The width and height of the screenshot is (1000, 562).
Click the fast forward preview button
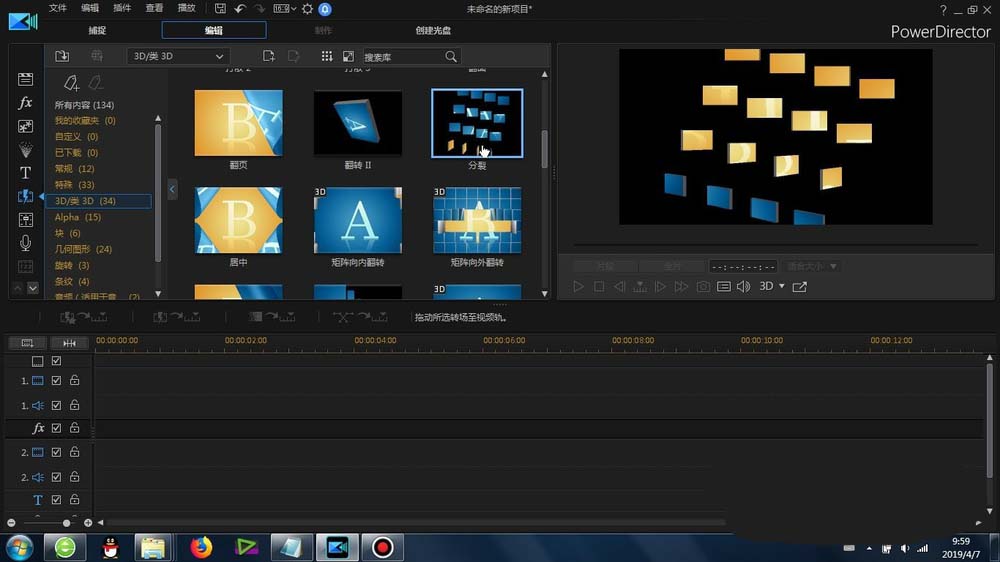coord(681,286)
